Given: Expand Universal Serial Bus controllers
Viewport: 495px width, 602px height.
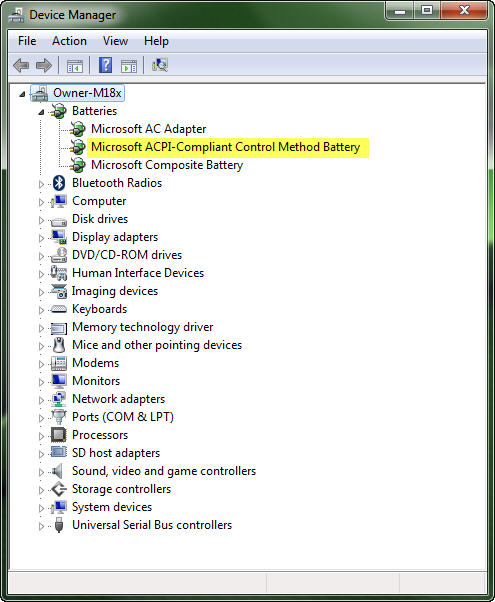Looking at the screenshot, I should coord(41,526).
